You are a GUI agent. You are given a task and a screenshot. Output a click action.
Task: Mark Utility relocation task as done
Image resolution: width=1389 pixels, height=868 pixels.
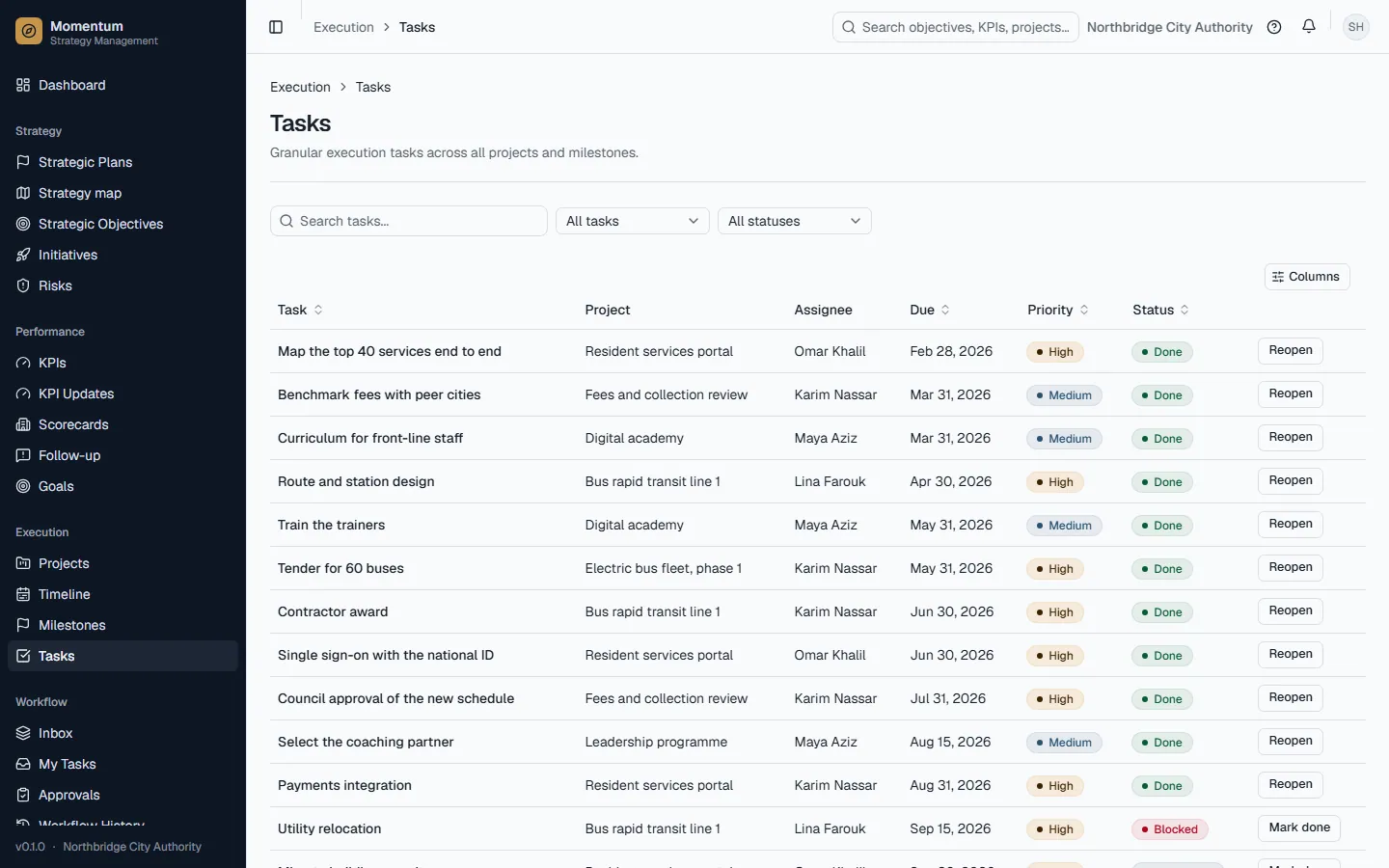pyautogui.click(x=1299, y=827)
